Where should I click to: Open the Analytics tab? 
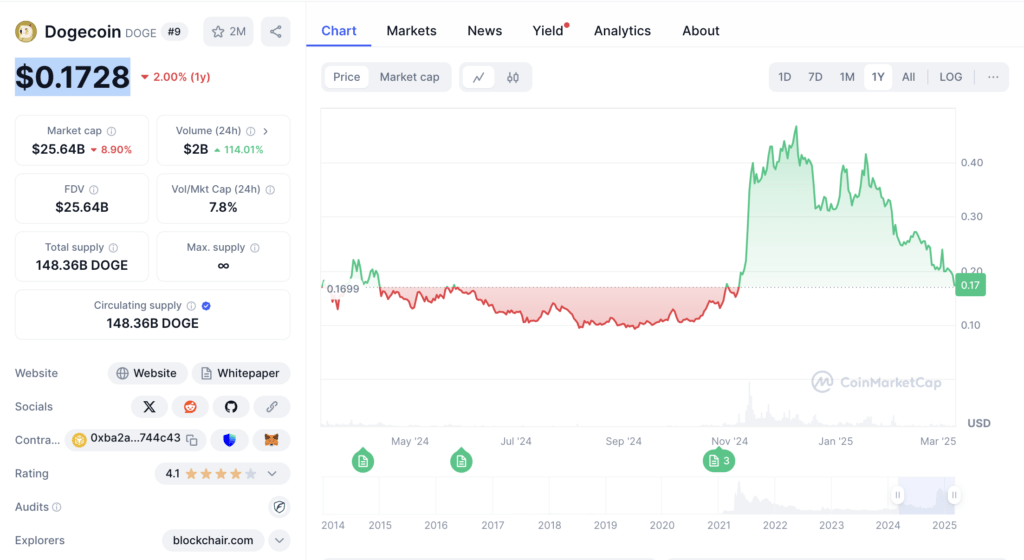click(x=622, y=31)
